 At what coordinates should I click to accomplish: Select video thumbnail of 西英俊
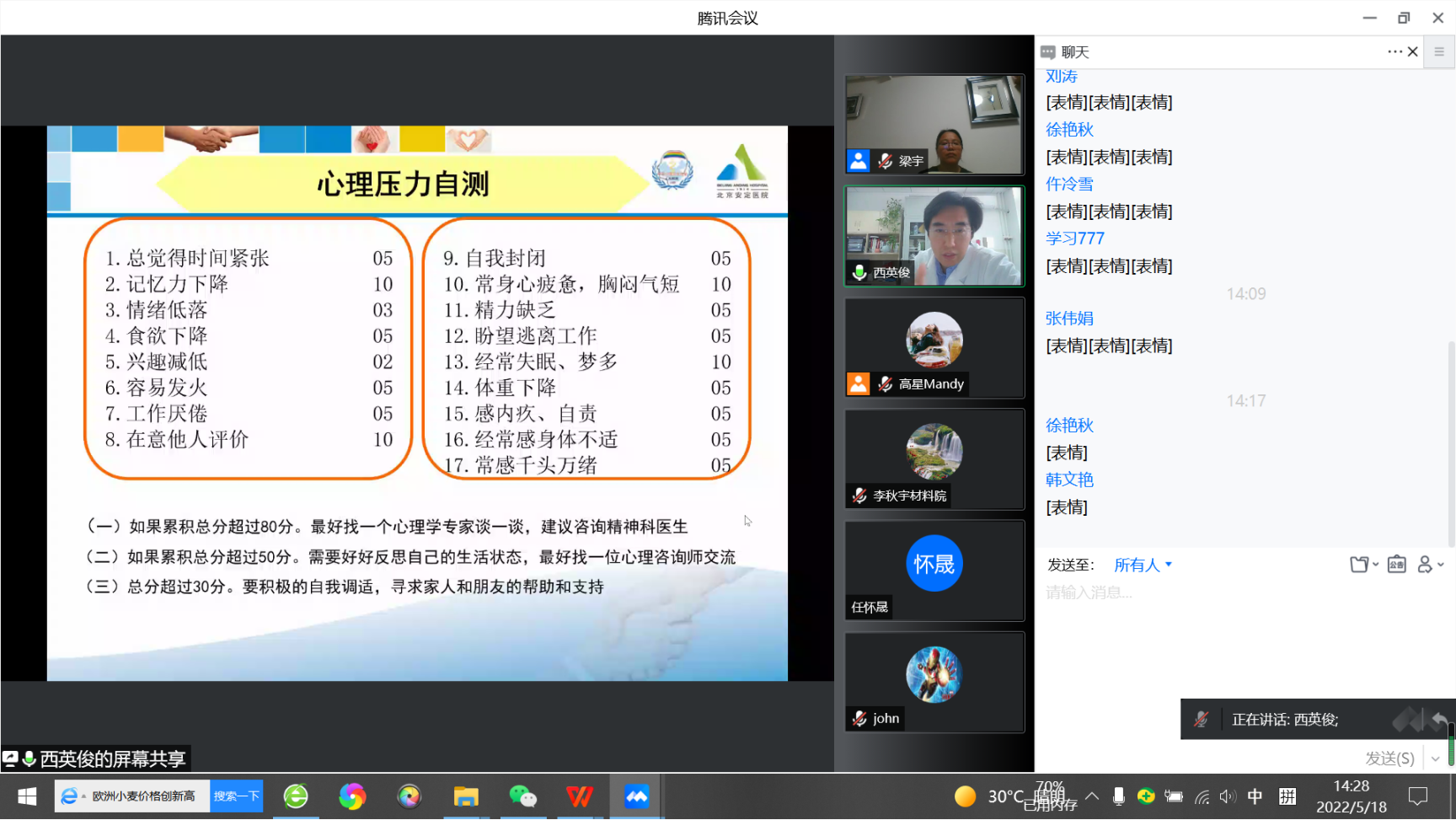(x=934, y=237)
